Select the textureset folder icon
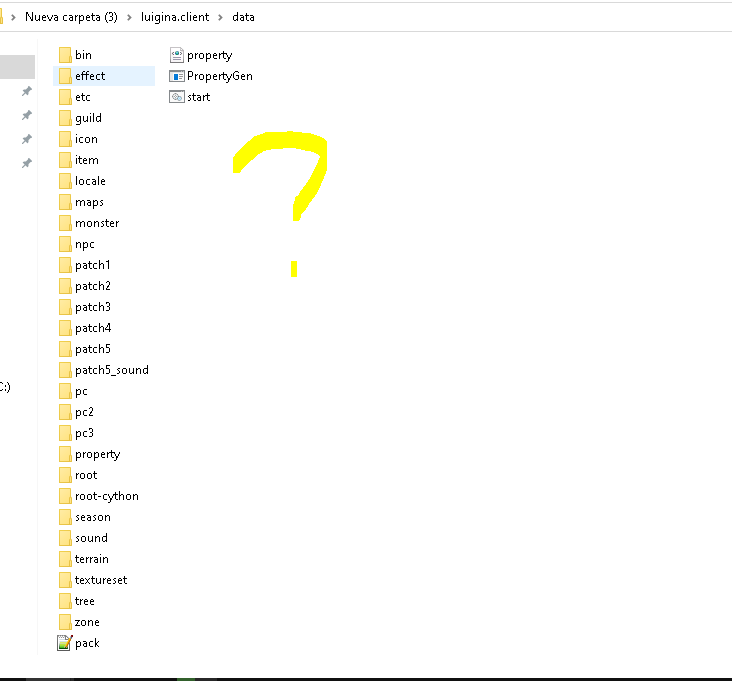The height and width of the screenshot is (681, 732). 65,580
